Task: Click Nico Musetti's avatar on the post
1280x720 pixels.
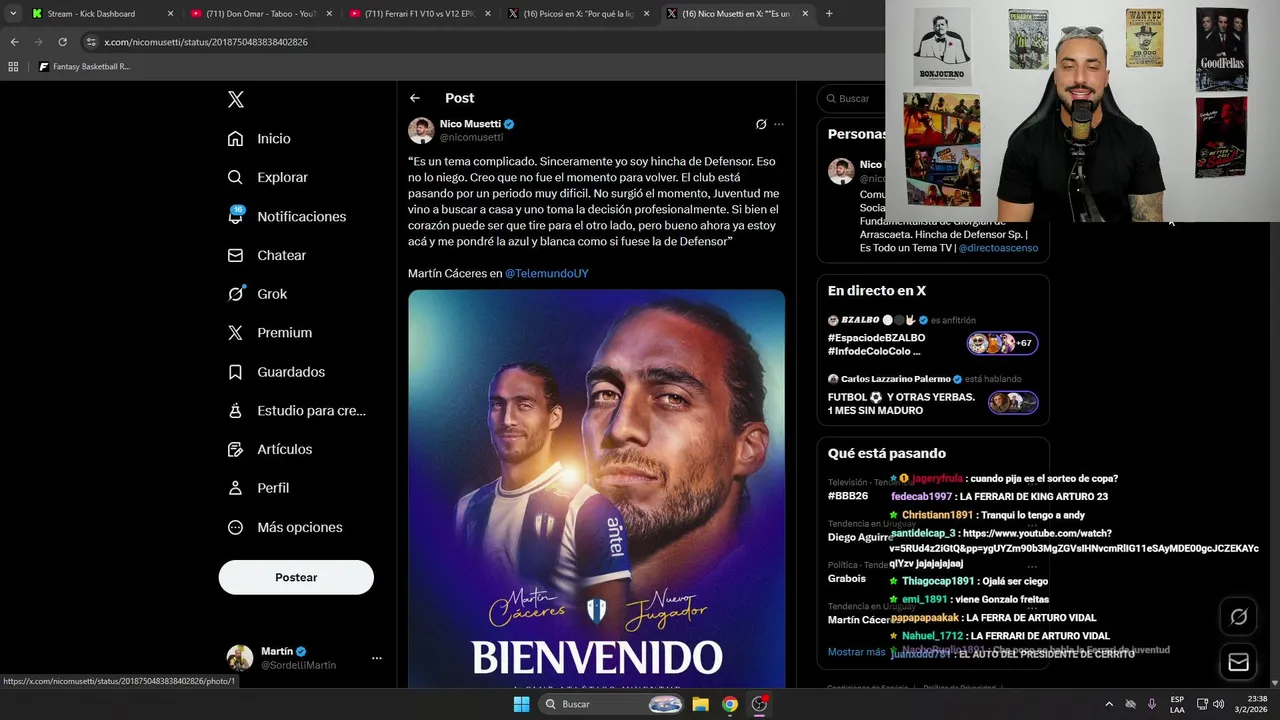Action: [x=421, y=130]
